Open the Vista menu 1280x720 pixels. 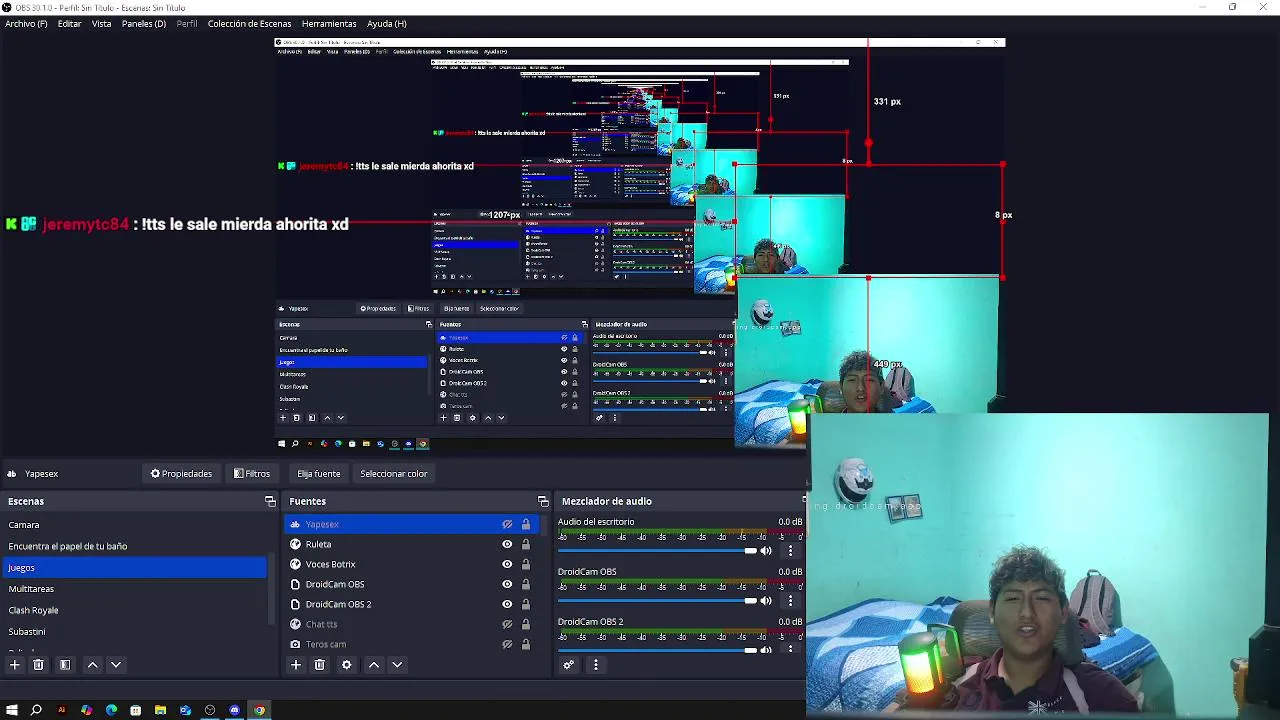102,23
